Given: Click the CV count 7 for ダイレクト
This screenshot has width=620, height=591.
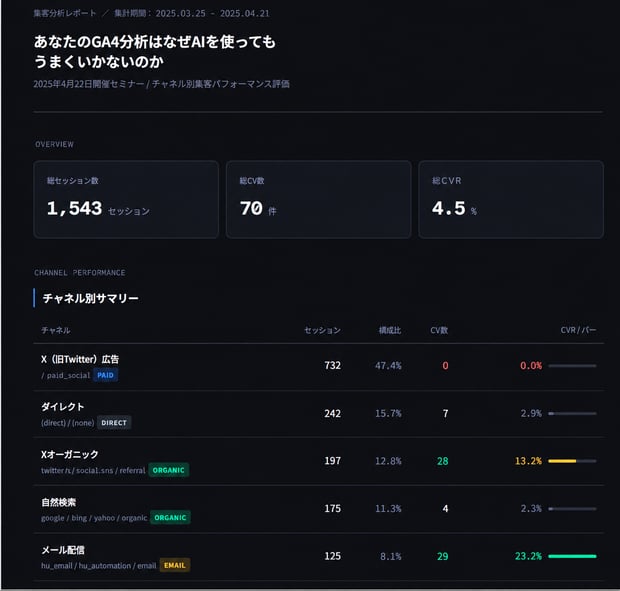Looking at the screenshot, I should 446,414.
